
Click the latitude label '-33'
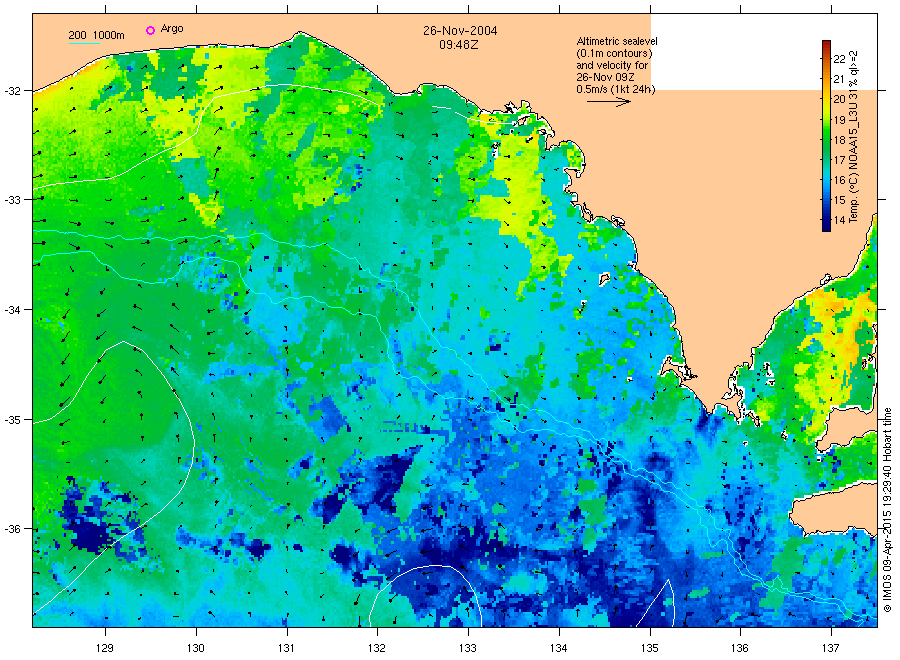coord(13,200)
